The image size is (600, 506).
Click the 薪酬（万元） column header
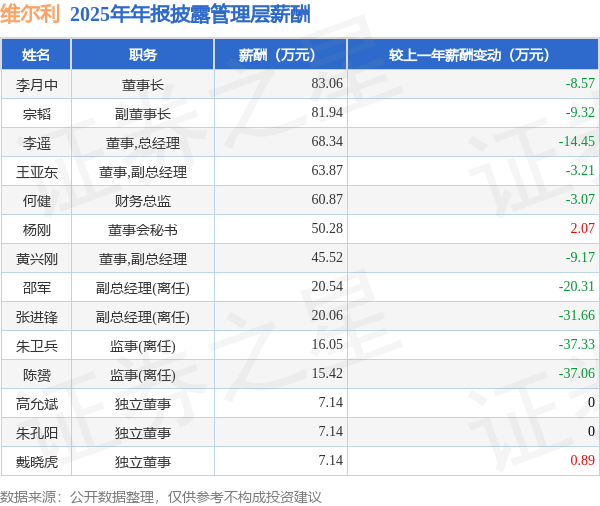(281, 55)
